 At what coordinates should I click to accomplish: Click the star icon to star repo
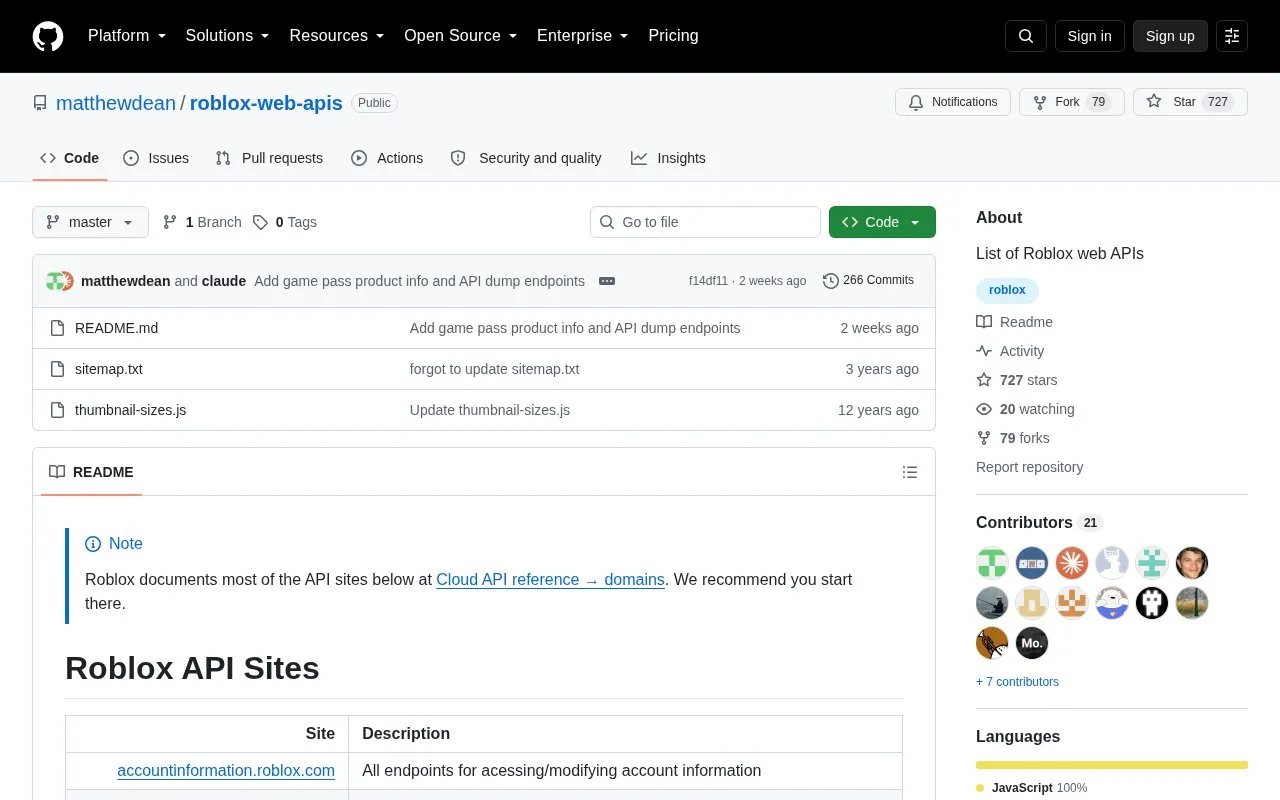point(1154,102)
